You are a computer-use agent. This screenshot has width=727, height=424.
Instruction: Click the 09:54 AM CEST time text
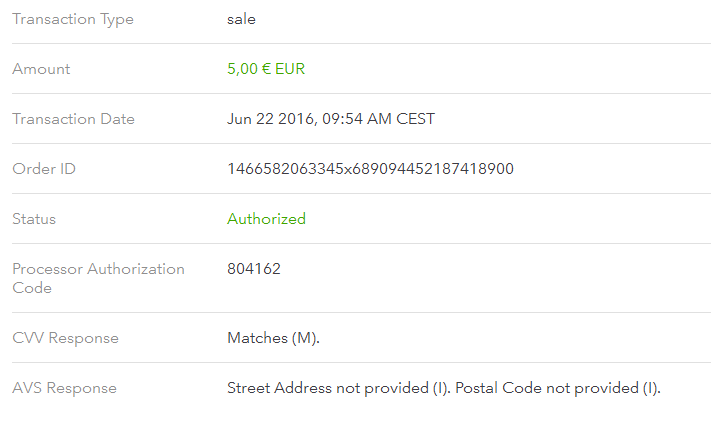tap(379, 119)
